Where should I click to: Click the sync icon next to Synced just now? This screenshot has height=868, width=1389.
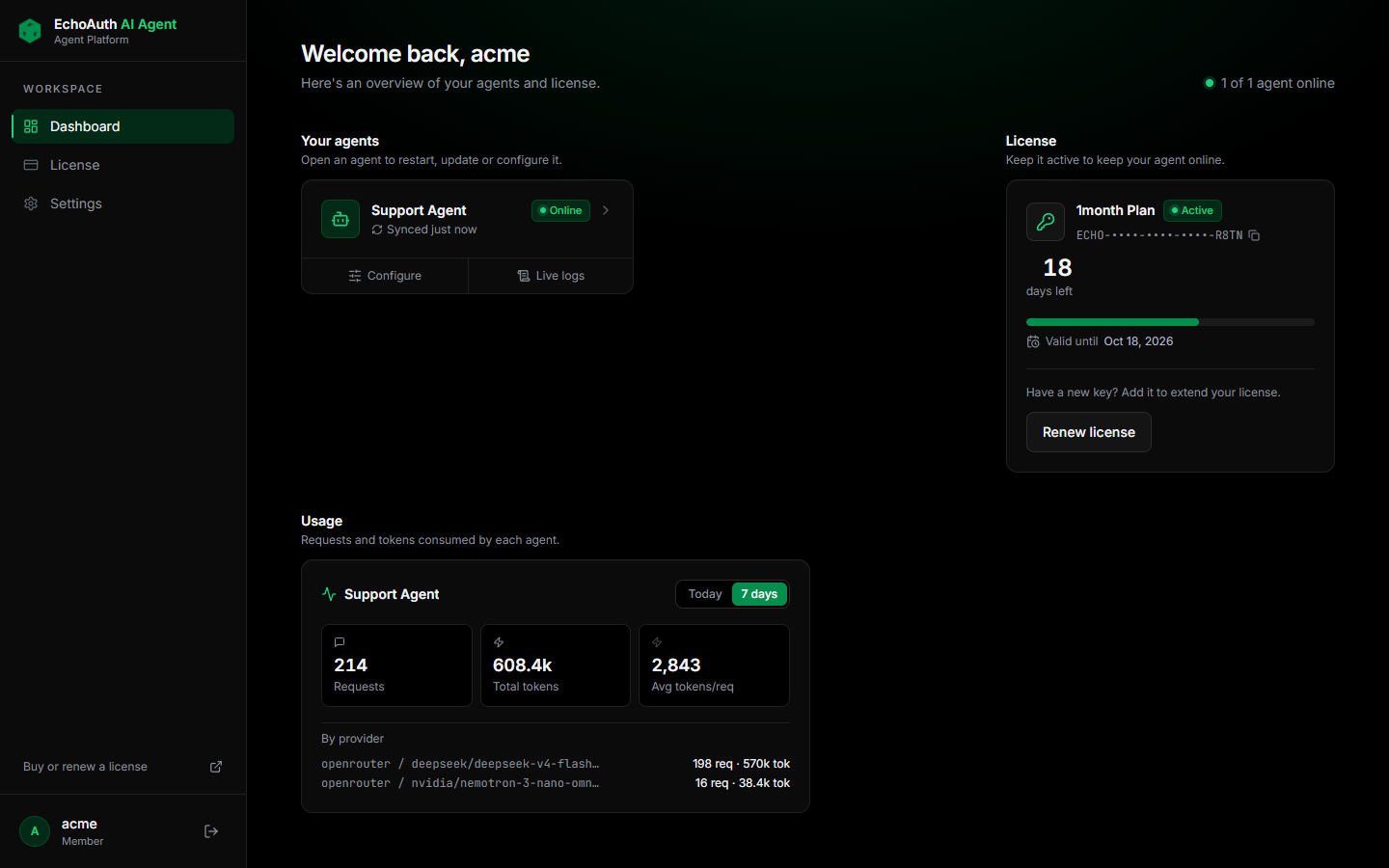point(377,230)
